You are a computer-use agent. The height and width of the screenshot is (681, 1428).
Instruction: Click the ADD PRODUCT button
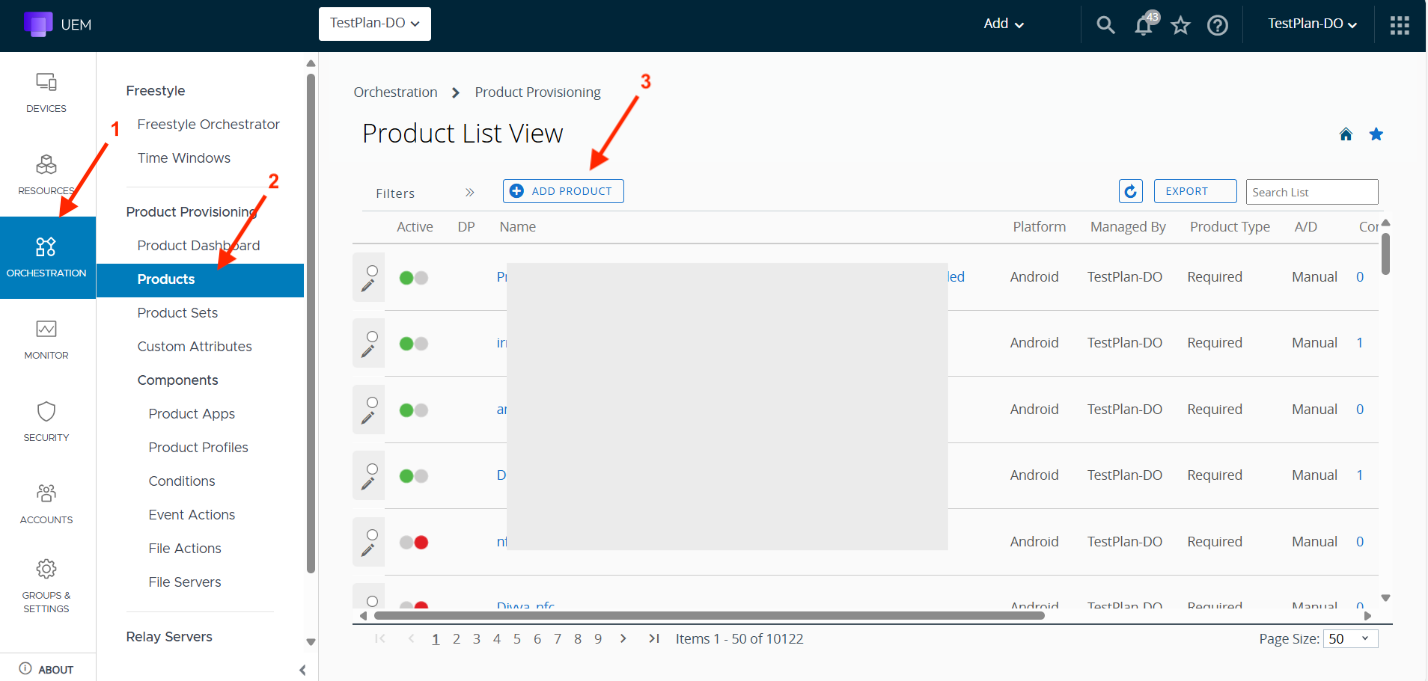click(563, 191)
